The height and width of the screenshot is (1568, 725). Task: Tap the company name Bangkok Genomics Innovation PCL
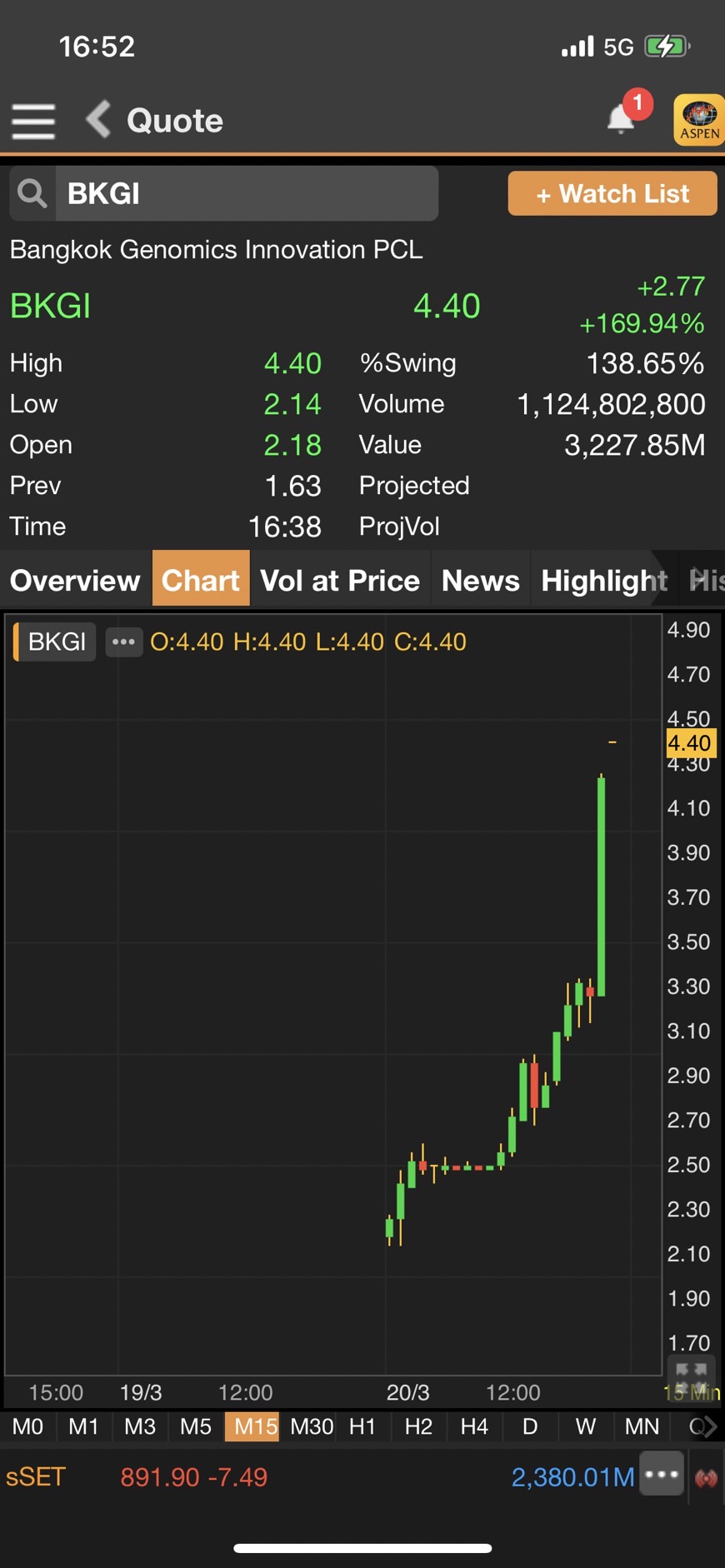[x=216, y=249]
